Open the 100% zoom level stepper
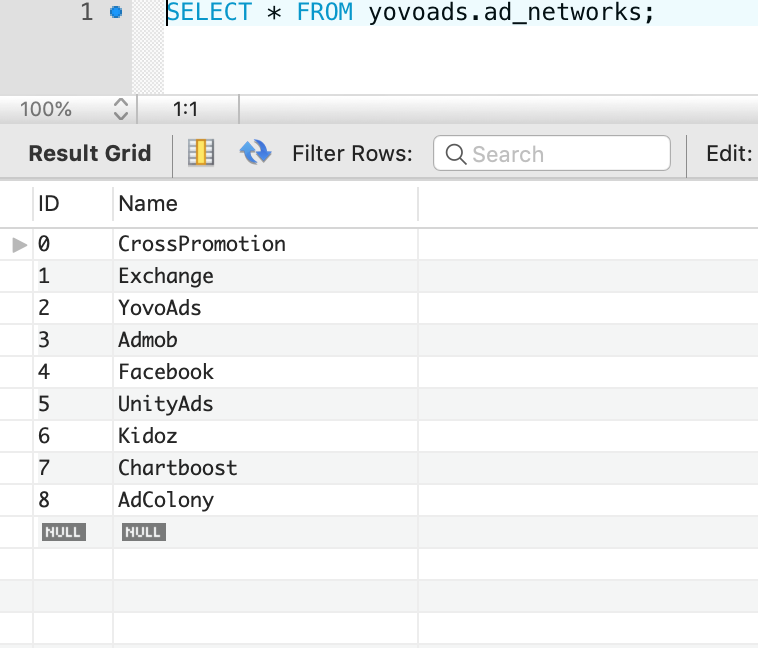This screenshot has height=648, width=758. pyautogui.click(x=121, y=109)
